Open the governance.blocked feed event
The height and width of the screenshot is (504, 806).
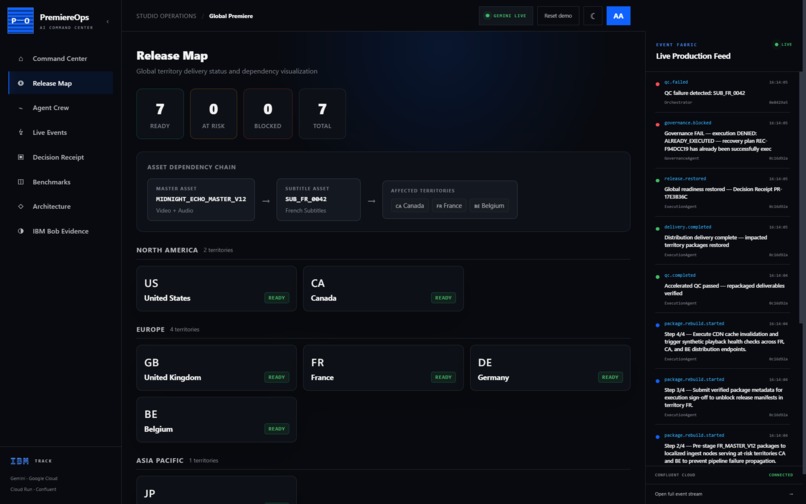coord(722,141)
